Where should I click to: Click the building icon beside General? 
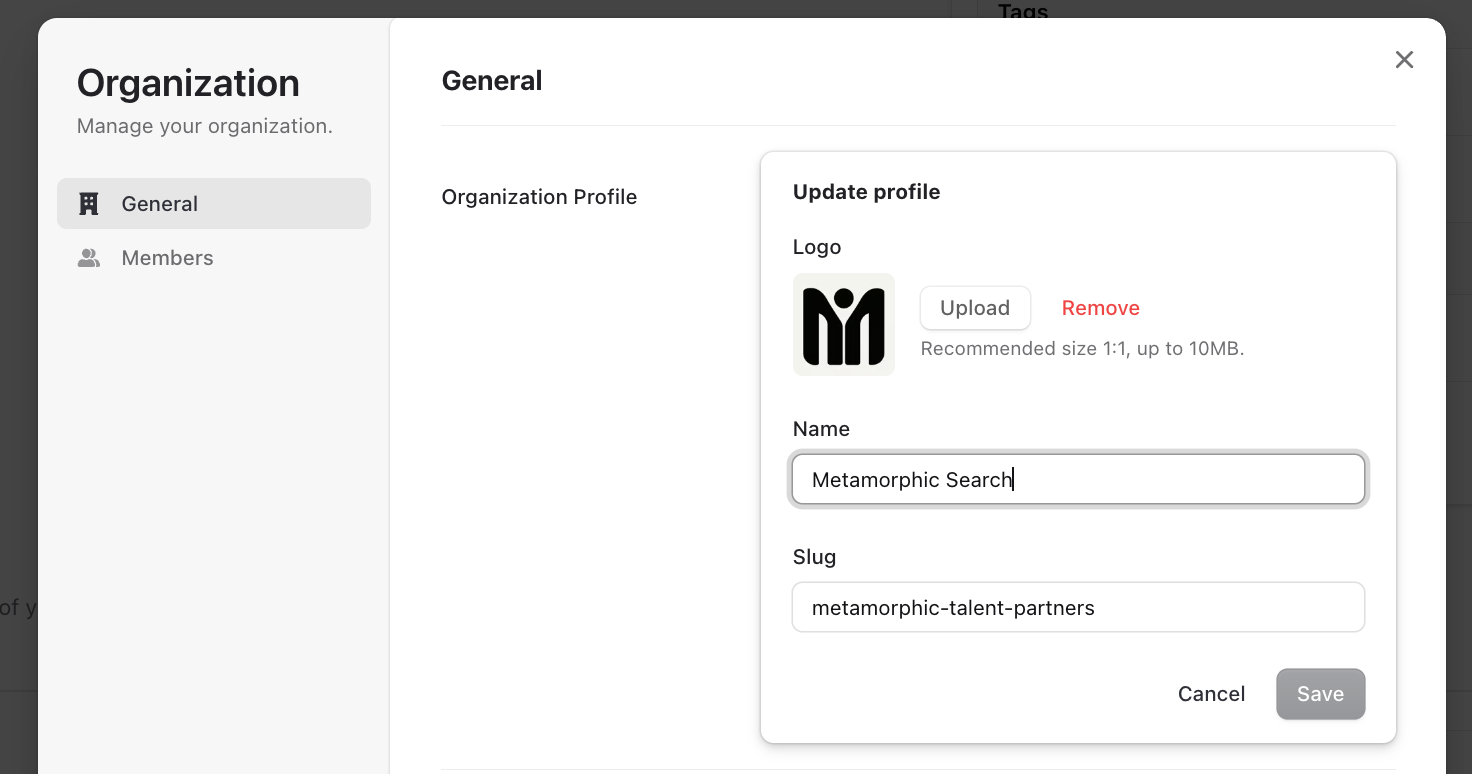[x=89, y=204]
